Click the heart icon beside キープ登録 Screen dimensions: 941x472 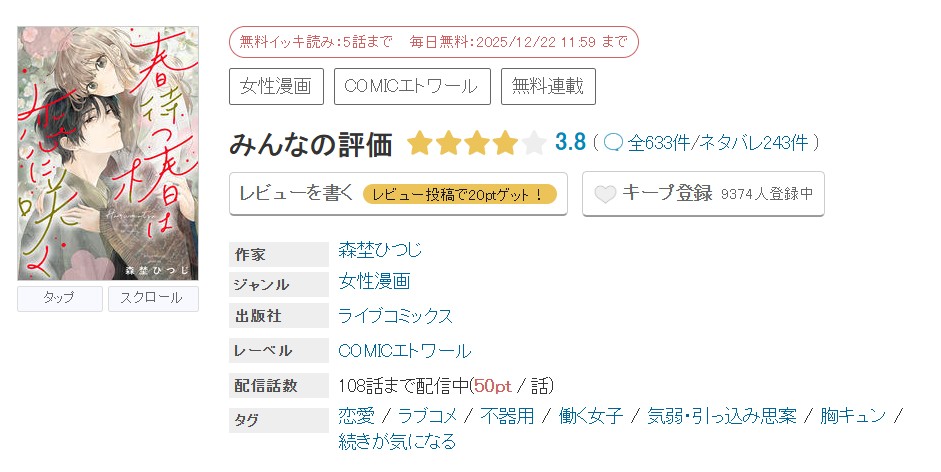pos(605,194)
